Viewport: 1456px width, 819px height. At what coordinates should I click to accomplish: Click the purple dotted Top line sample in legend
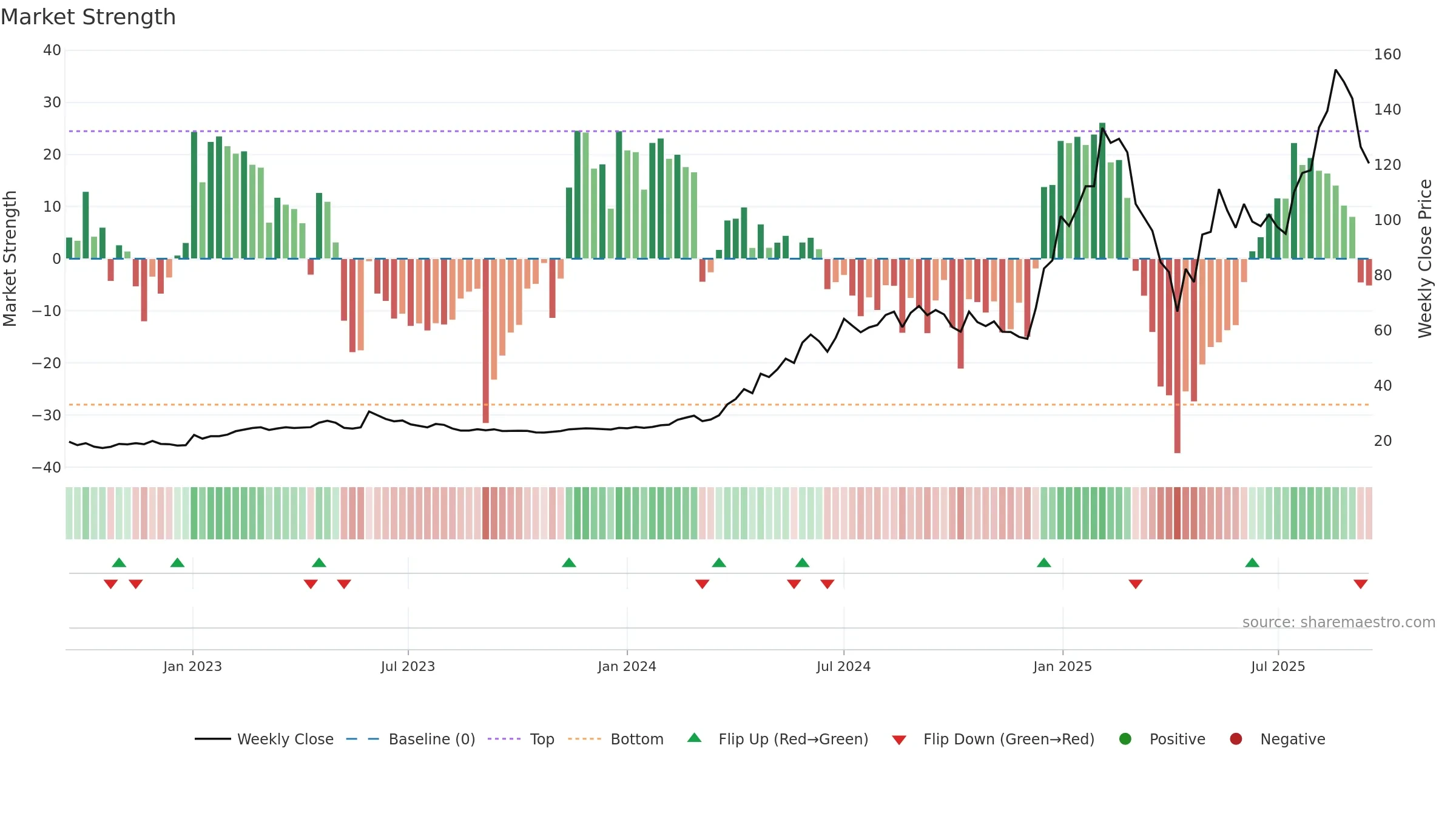[x=504, y=739]
